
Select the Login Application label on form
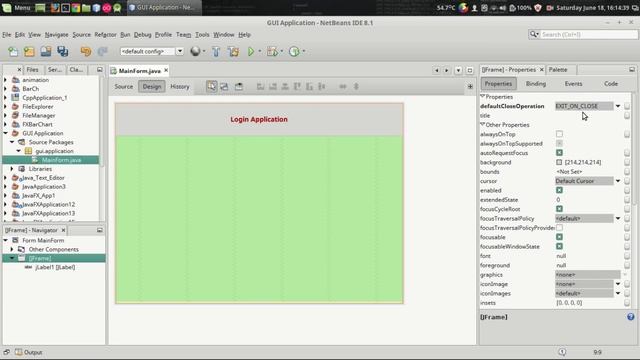(x=259, y=119)
